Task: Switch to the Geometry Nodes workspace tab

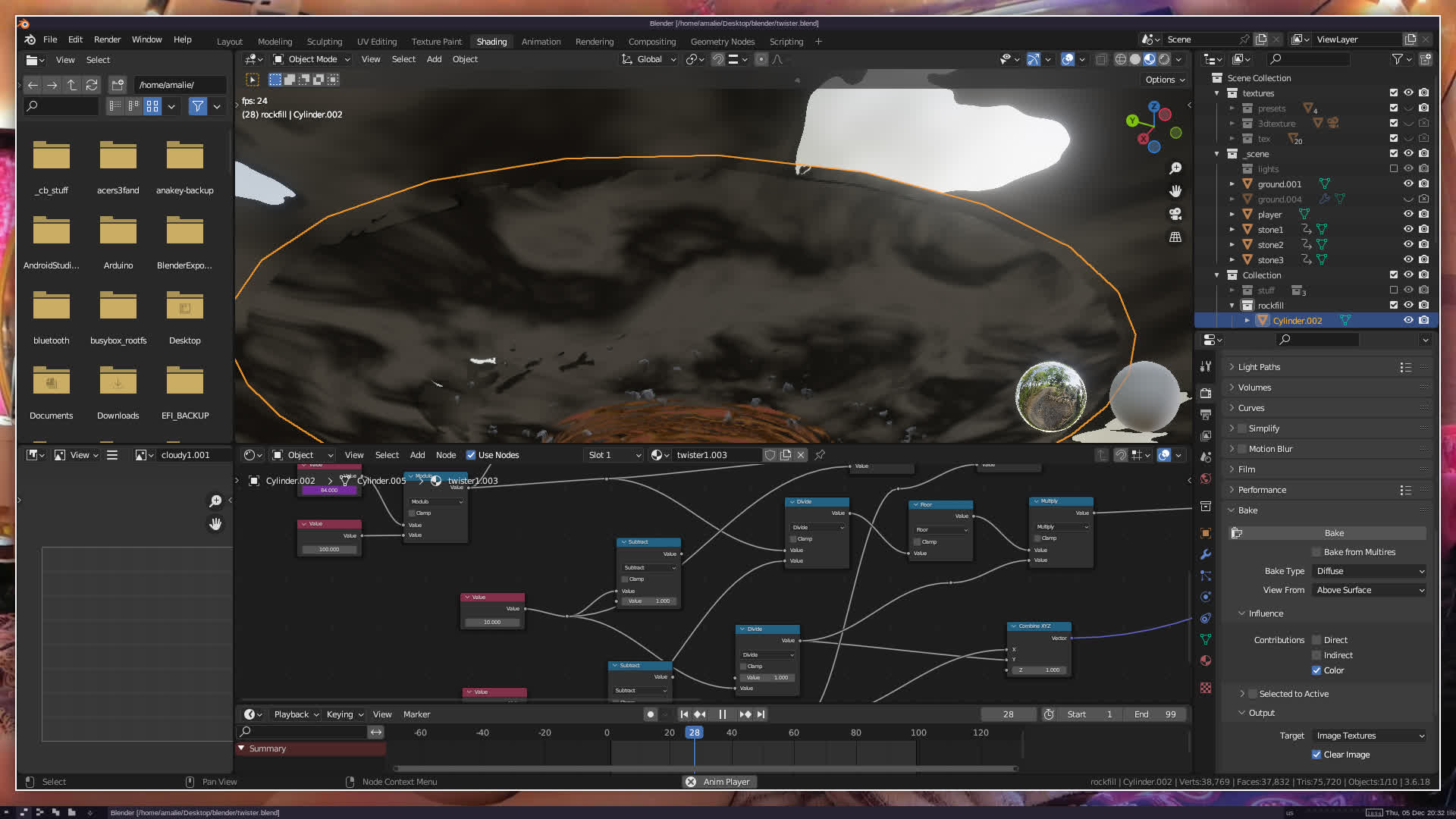Action: click(722, 42)
